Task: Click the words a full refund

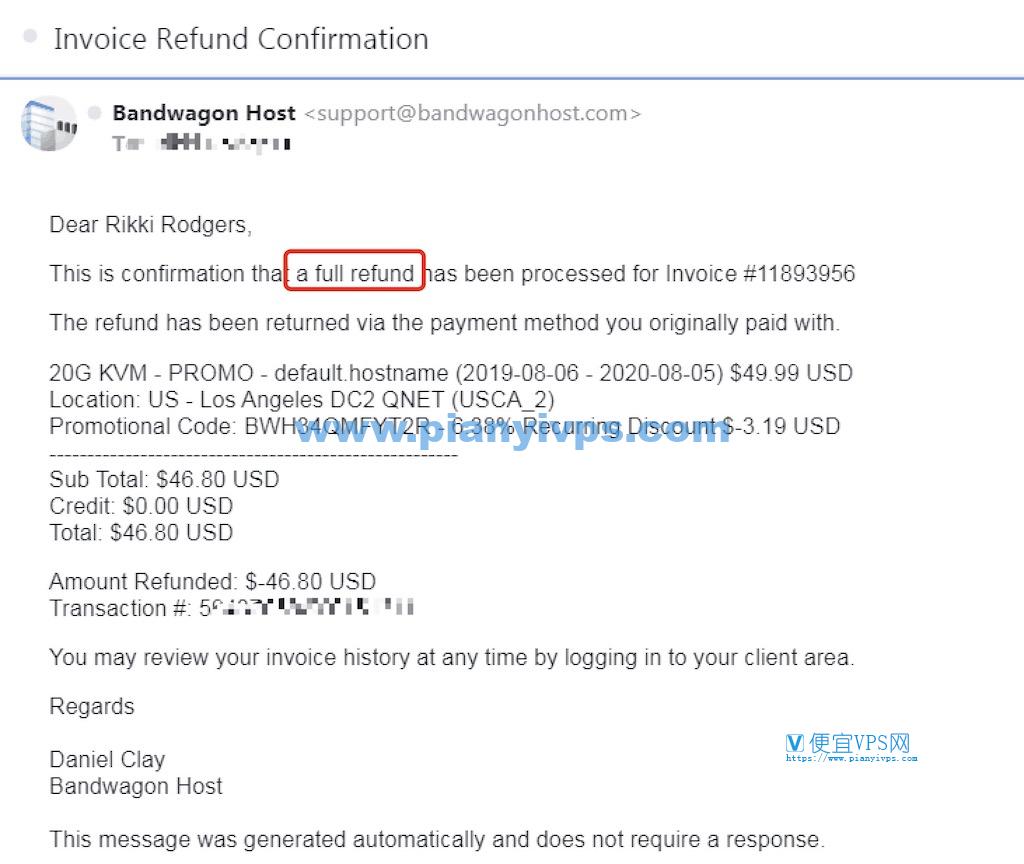Action: click(x=355, y=273)
